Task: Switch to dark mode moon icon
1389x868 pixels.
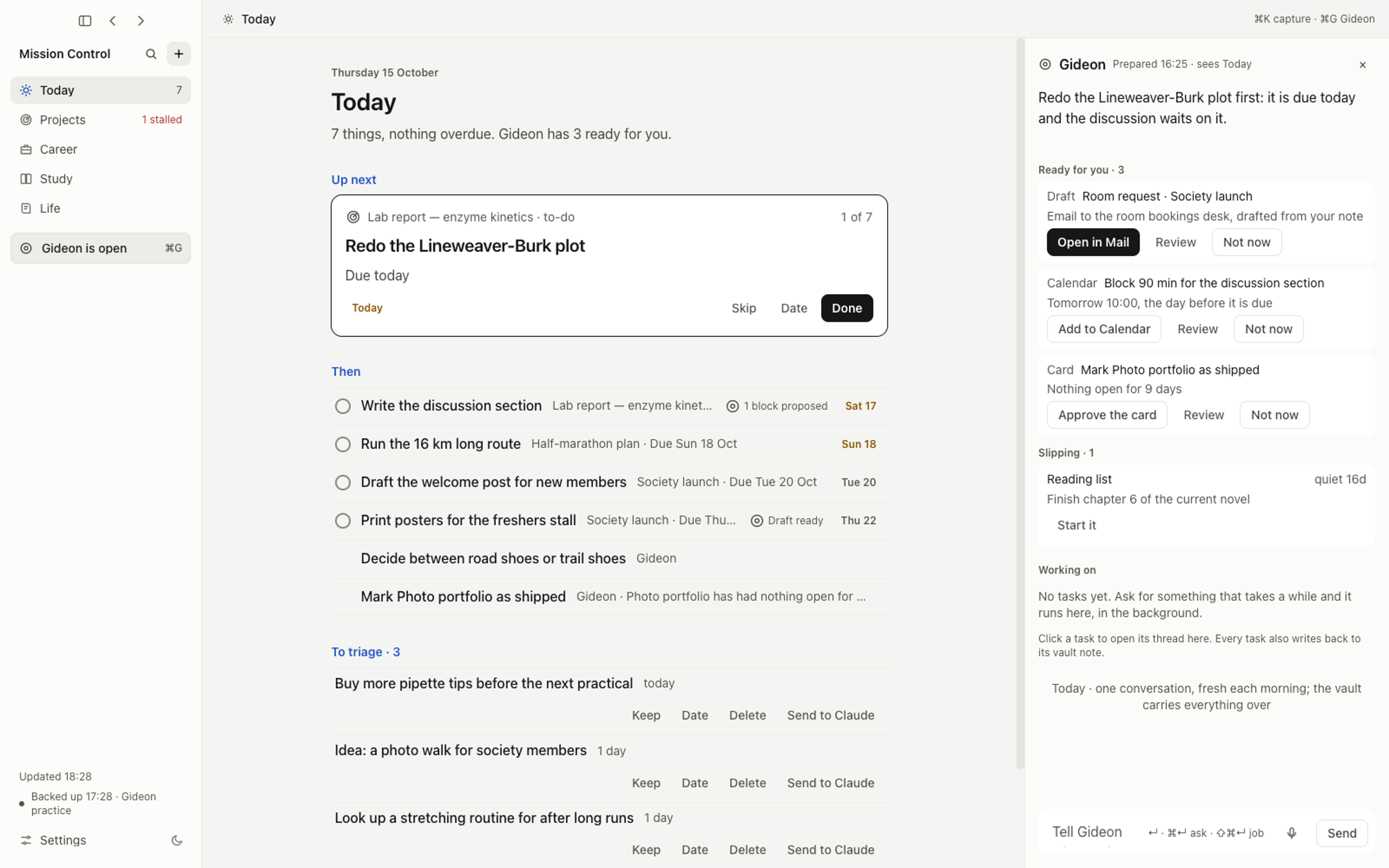Action: 177,841
